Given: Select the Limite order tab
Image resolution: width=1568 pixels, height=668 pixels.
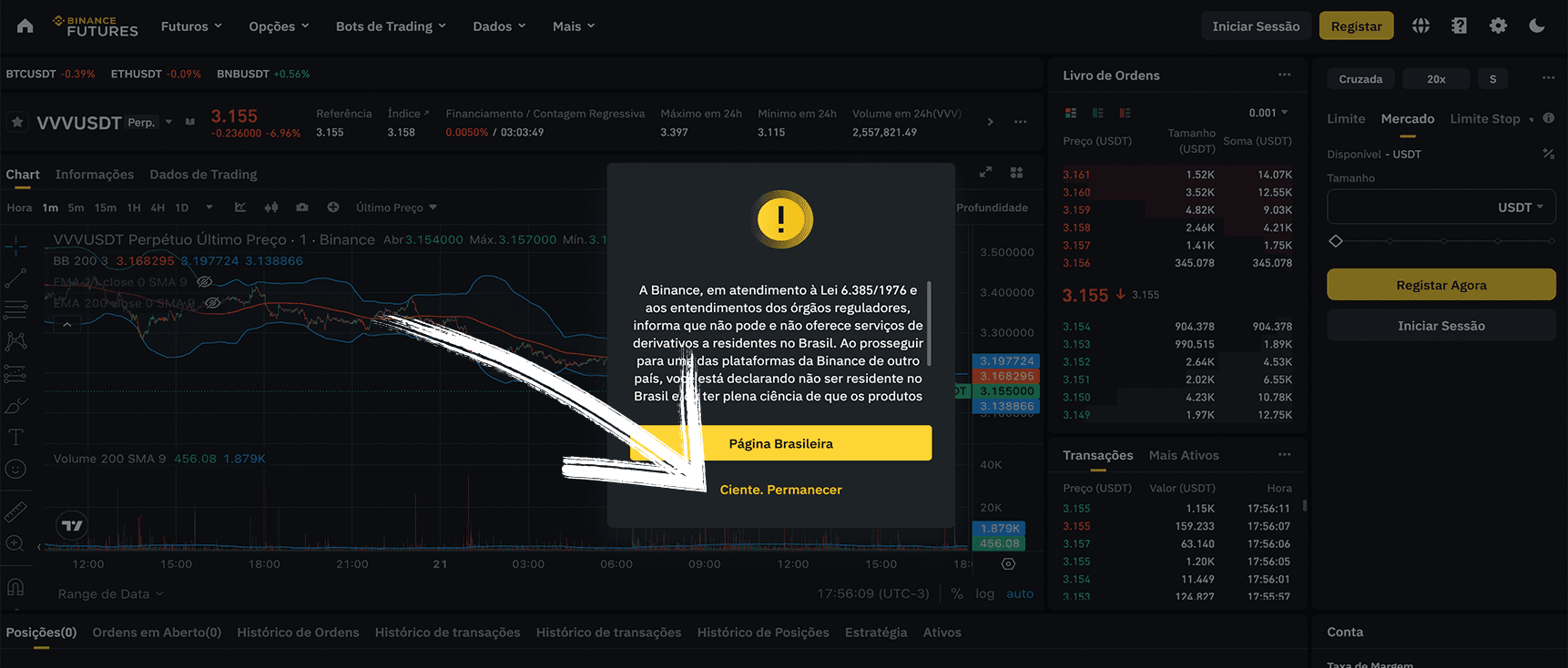Looking at the screenshot, I should [x=1346, y=118].
